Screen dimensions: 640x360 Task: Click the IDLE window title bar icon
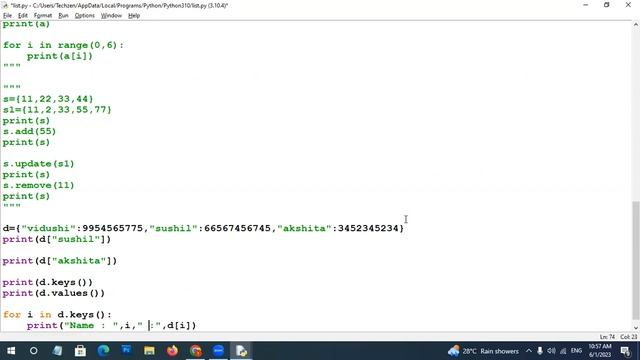(4, 5)
